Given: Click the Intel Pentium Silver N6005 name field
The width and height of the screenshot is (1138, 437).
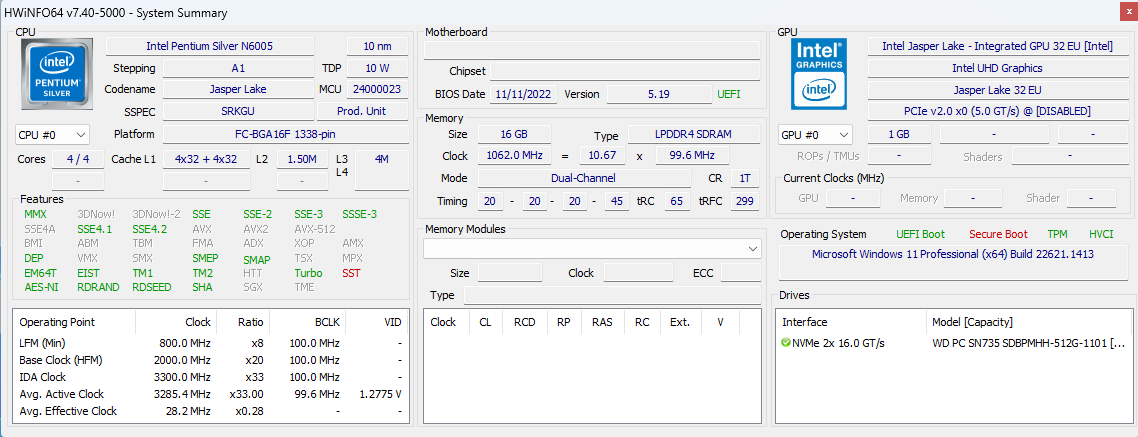Looking at the screenshot, I should [x=210, y=46].
